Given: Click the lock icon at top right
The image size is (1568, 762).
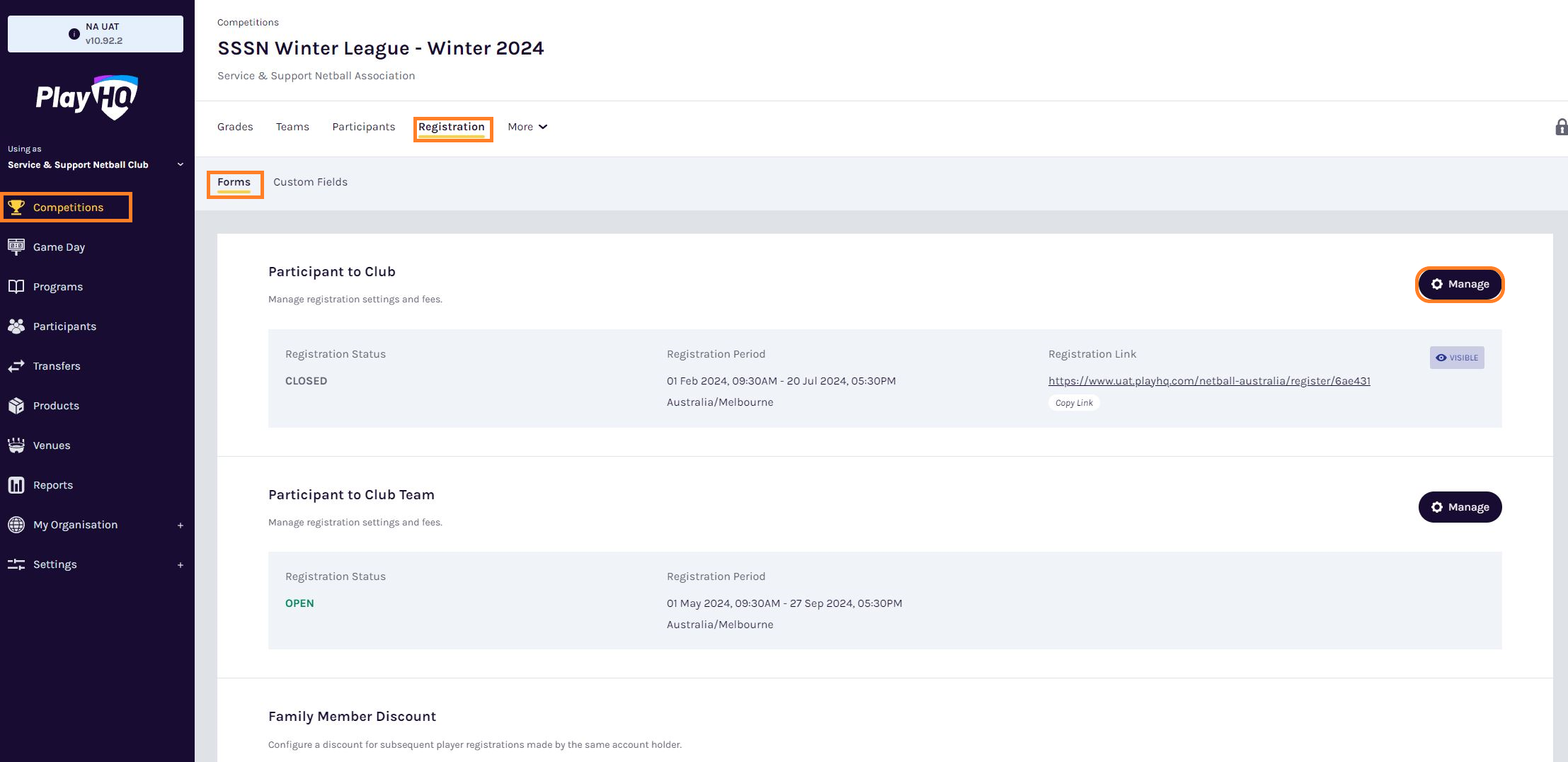Looking at the screenshot, I should (x=1561, y=127).
